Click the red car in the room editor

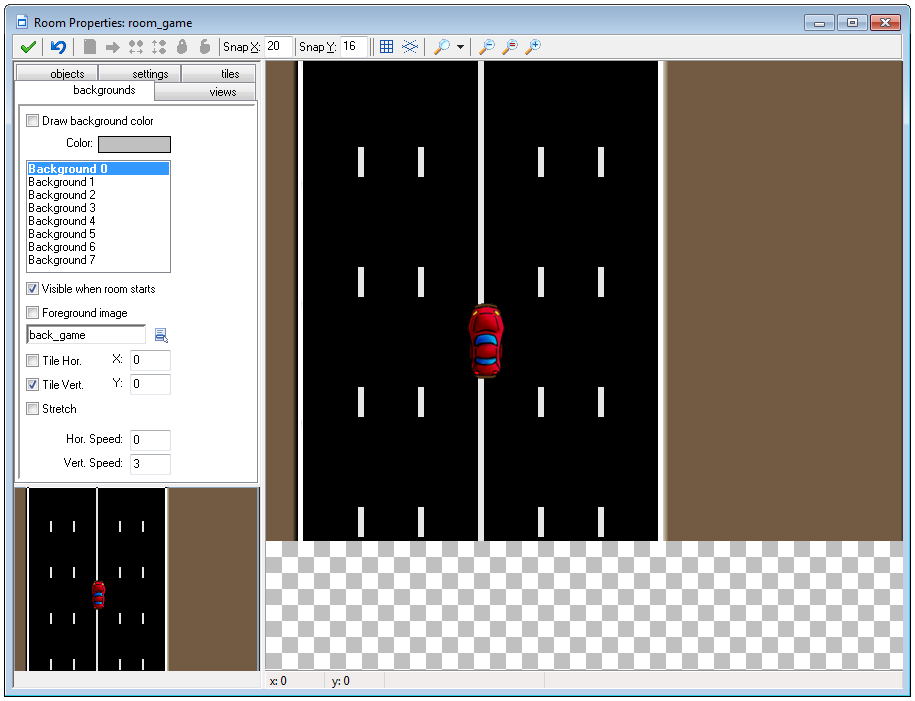tap(486, 341)
